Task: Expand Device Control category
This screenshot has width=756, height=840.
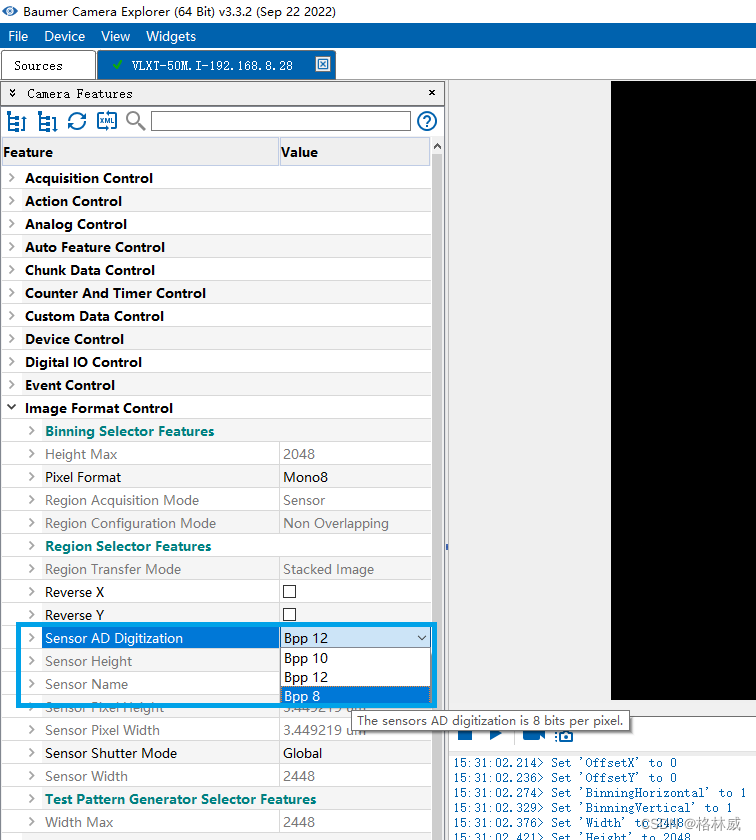Action: [x=12, y=339]
